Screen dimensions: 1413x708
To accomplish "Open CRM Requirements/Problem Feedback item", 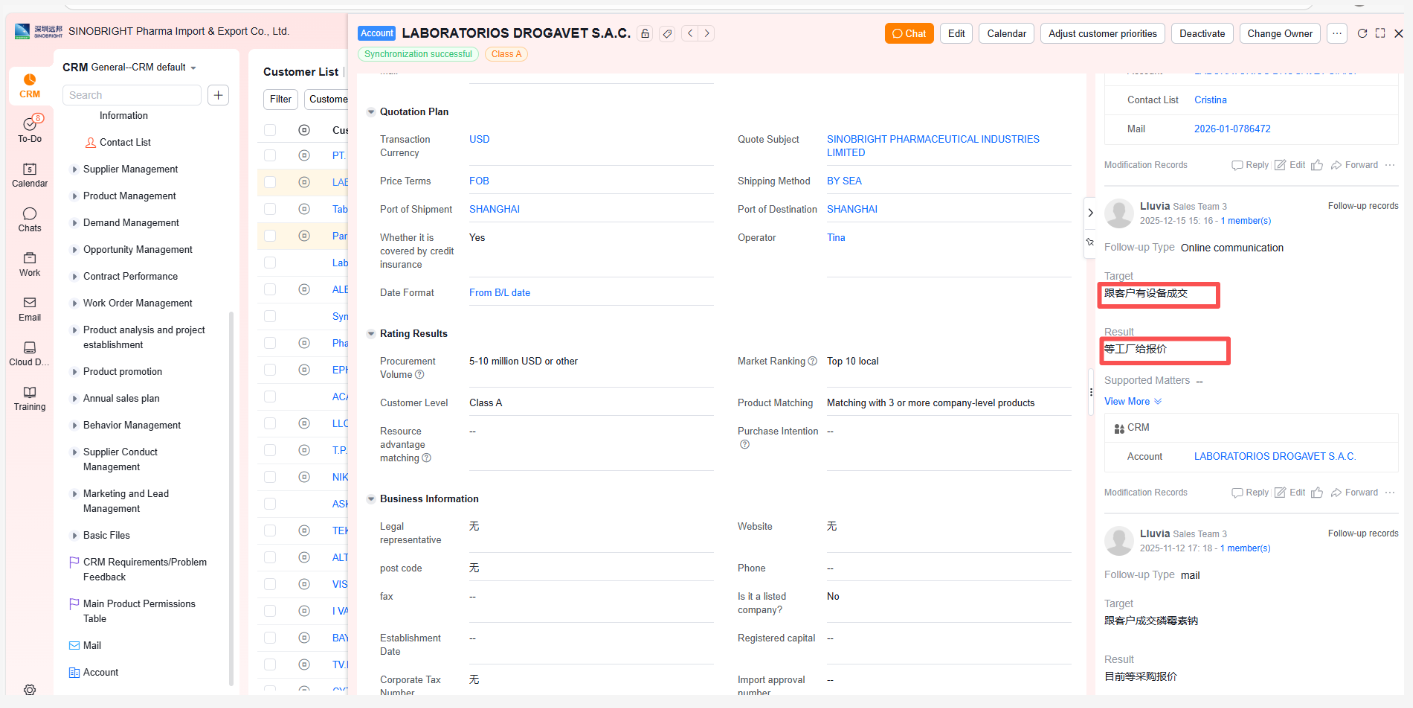I will pos(145,569).
